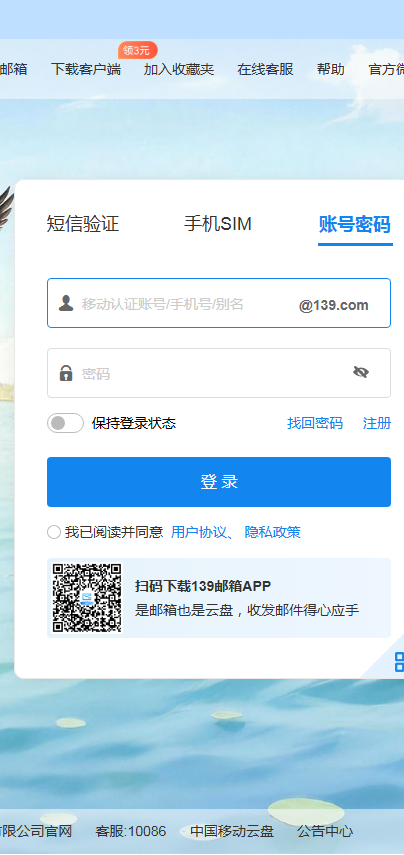Click 加入收藏夹 in top navigation
The height and width of the screenshot is (855, 404).
coord(179,69)
